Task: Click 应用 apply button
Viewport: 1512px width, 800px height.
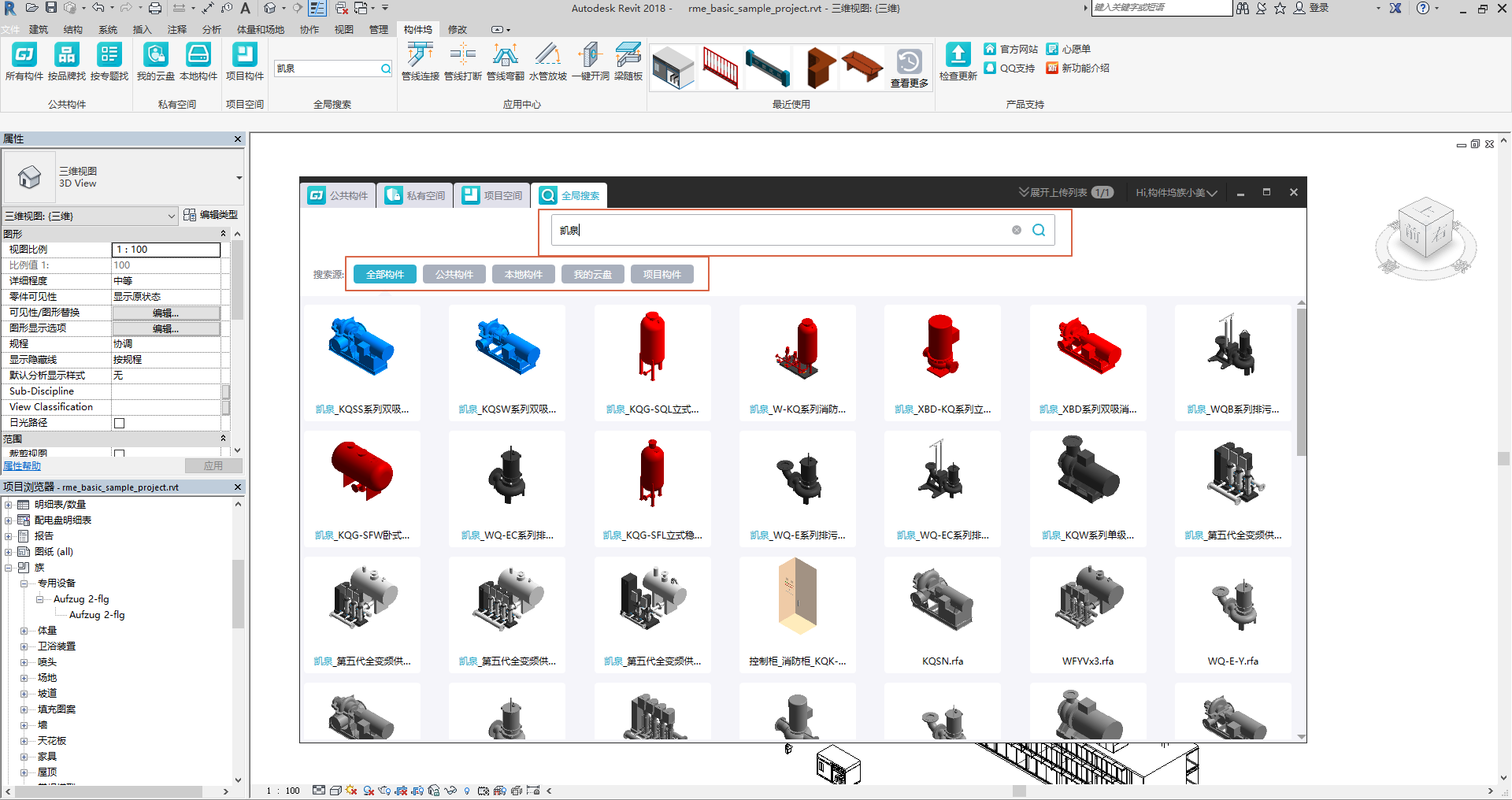Action: point(213,466)
